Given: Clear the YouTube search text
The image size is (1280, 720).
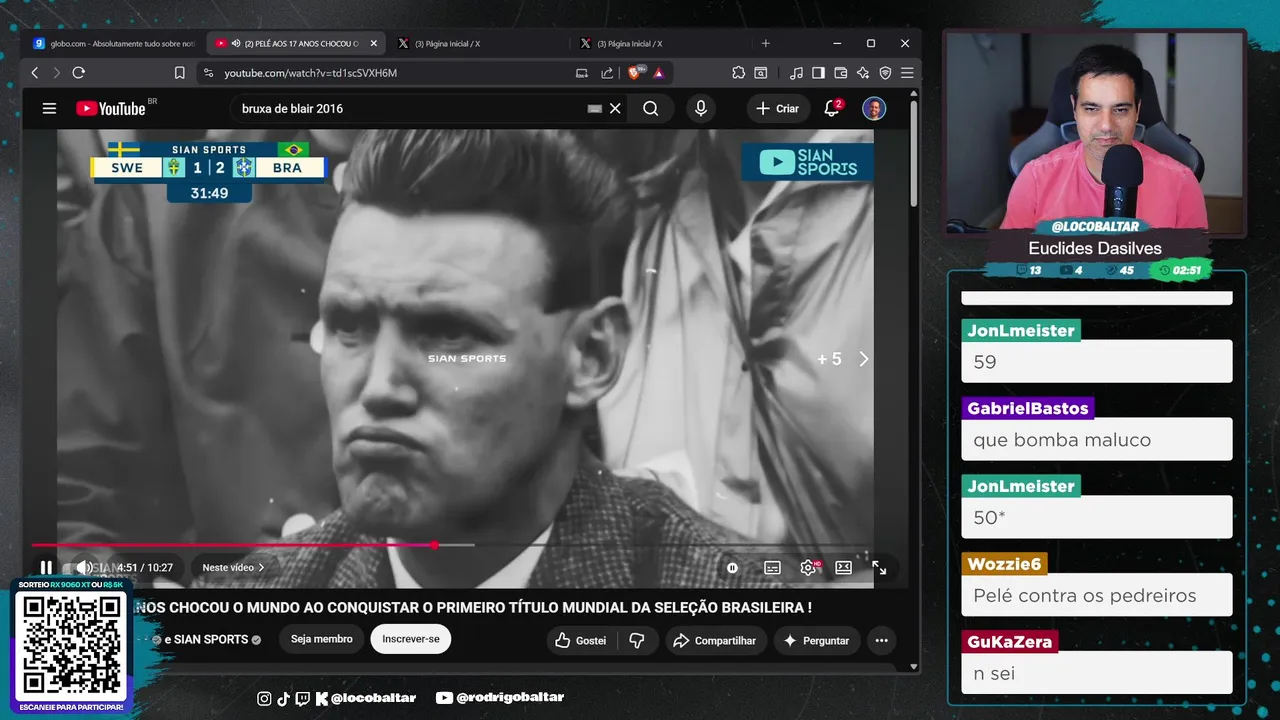Looking at the screenshot, I should [615, 108].
